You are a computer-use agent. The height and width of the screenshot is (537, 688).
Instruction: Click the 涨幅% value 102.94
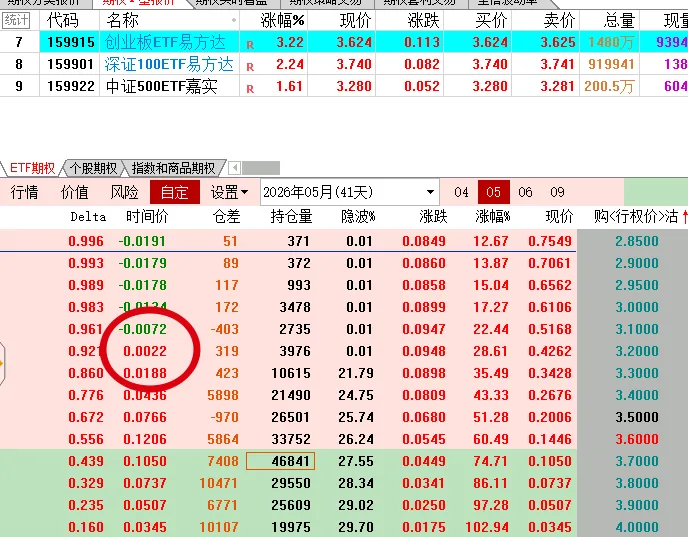click(487, 526)
